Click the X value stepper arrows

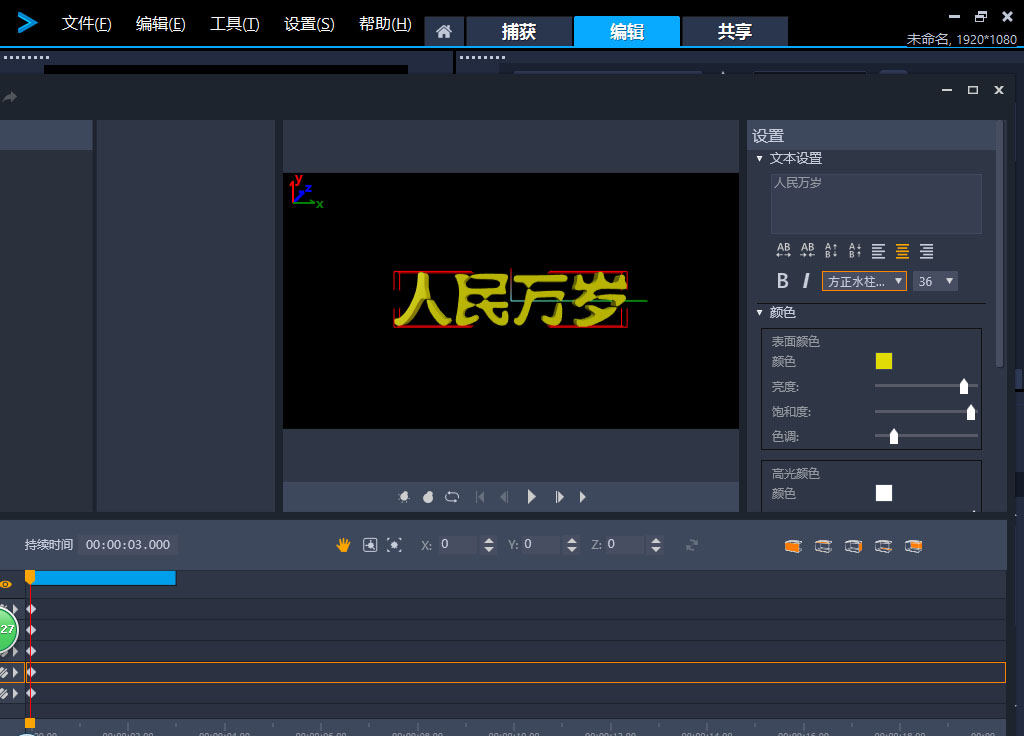pyautogui.click(x=488, y=545)
